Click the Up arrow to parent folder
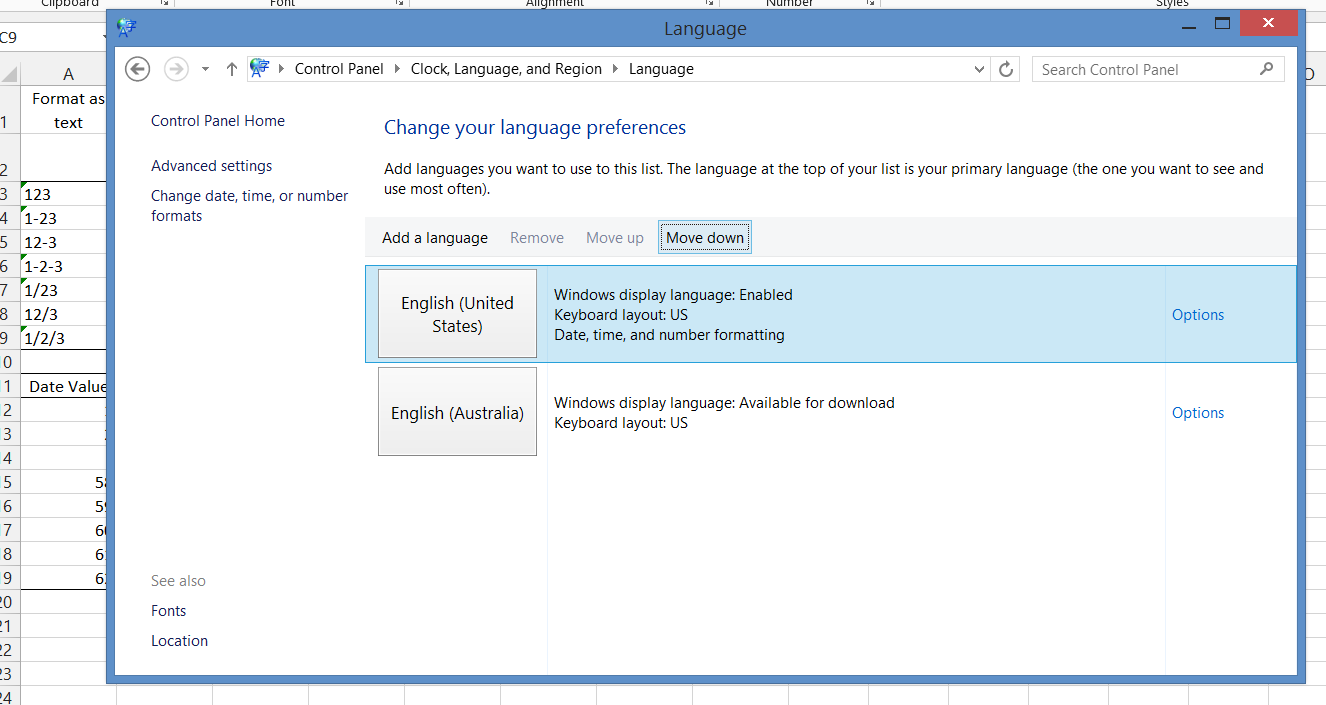Image resolution: width=1326 pixels, height=705 pixels. pyautogui.click(x=232, y=69)
